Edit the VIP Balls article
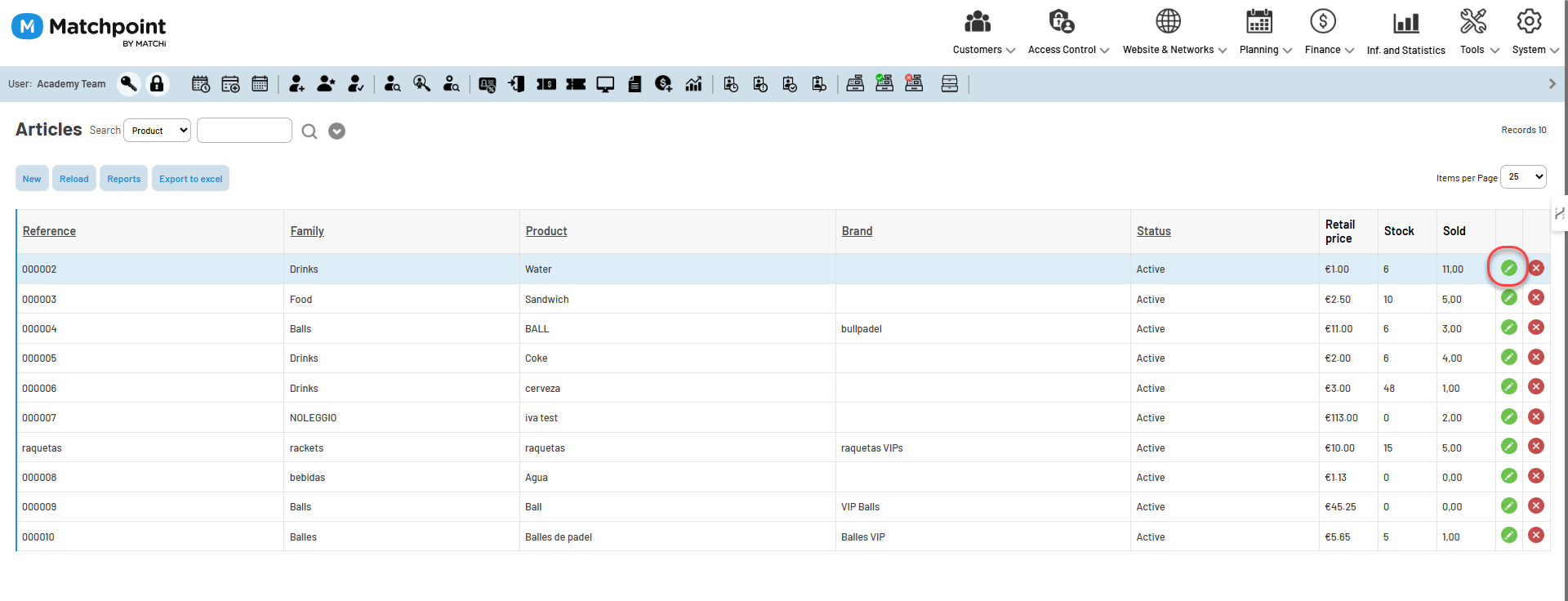Image resolution: width=1568 pixels, height=601 pixels. (1508, 505)
